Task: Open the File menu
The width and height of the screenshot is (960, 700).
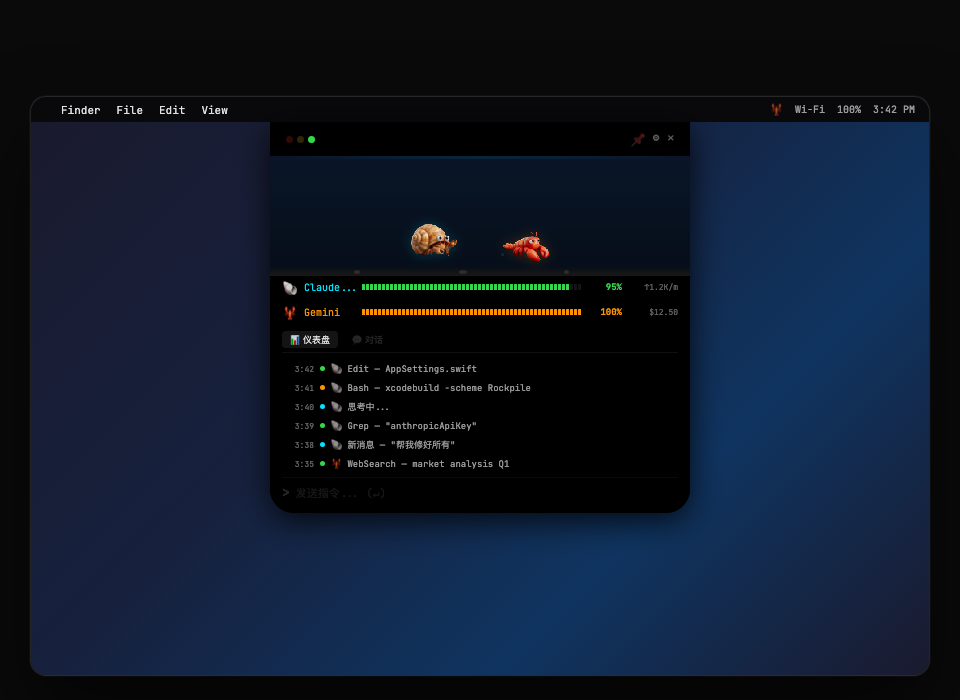Action: click(x=129, y=110)
